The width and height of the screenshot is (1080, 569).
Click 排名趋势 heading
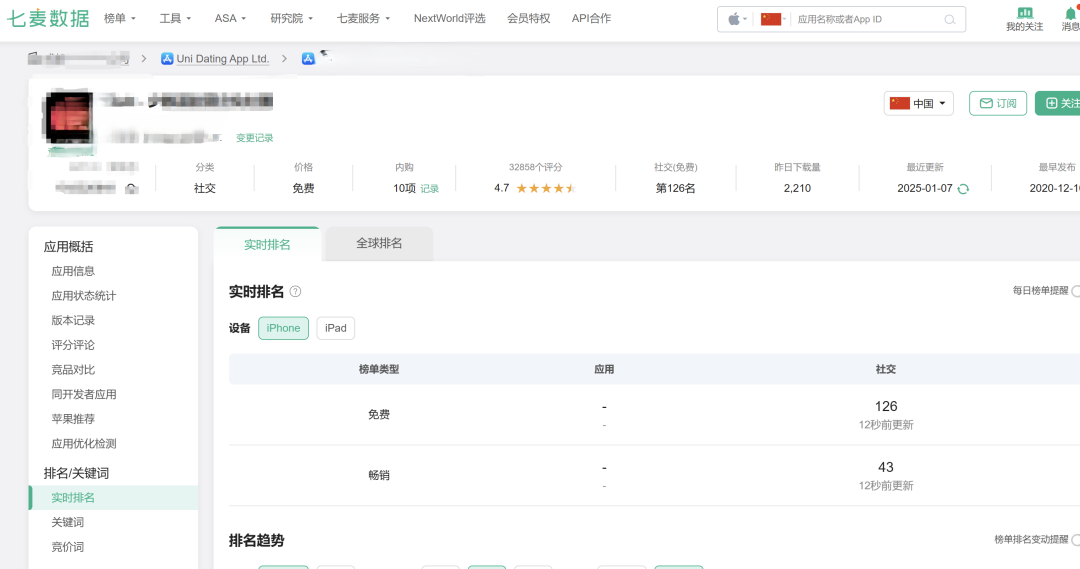coord(256,541)
